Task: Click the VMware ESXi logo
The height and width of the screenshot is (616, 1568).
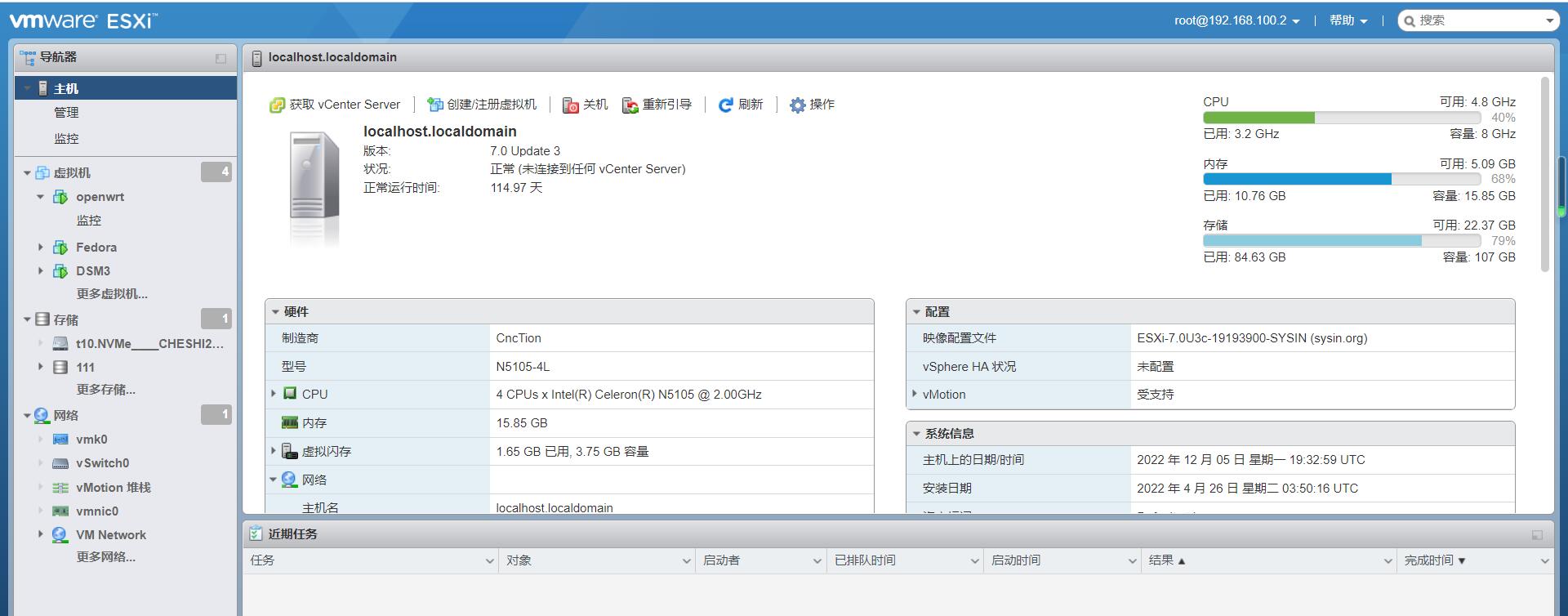Action: coord(83,20)
